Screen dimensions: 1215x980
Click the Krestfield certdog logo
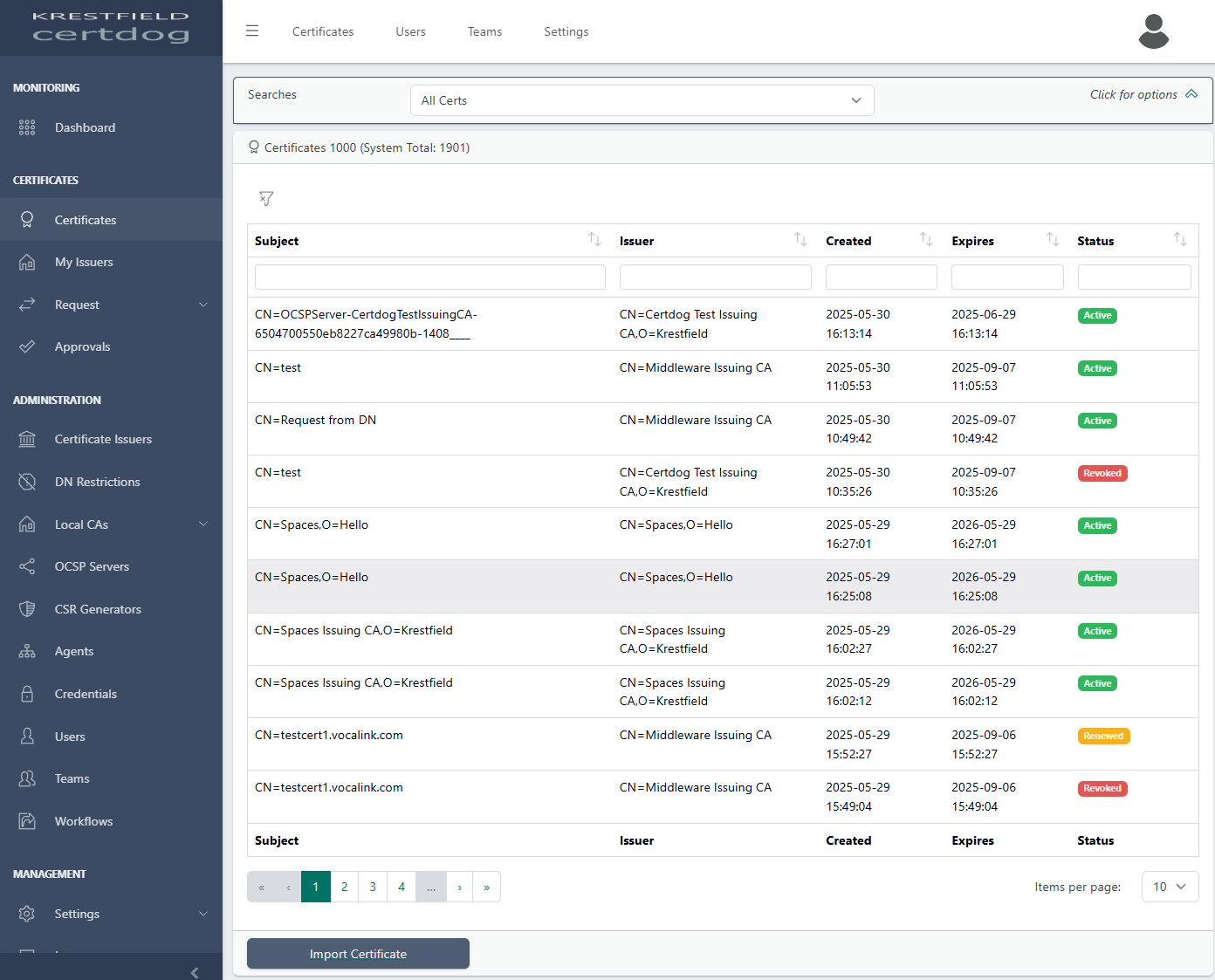(111, 28)
